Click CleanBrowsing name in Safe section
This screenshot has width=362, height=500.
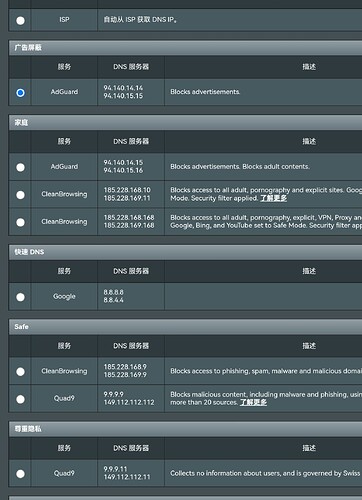(x=64, y=371)
